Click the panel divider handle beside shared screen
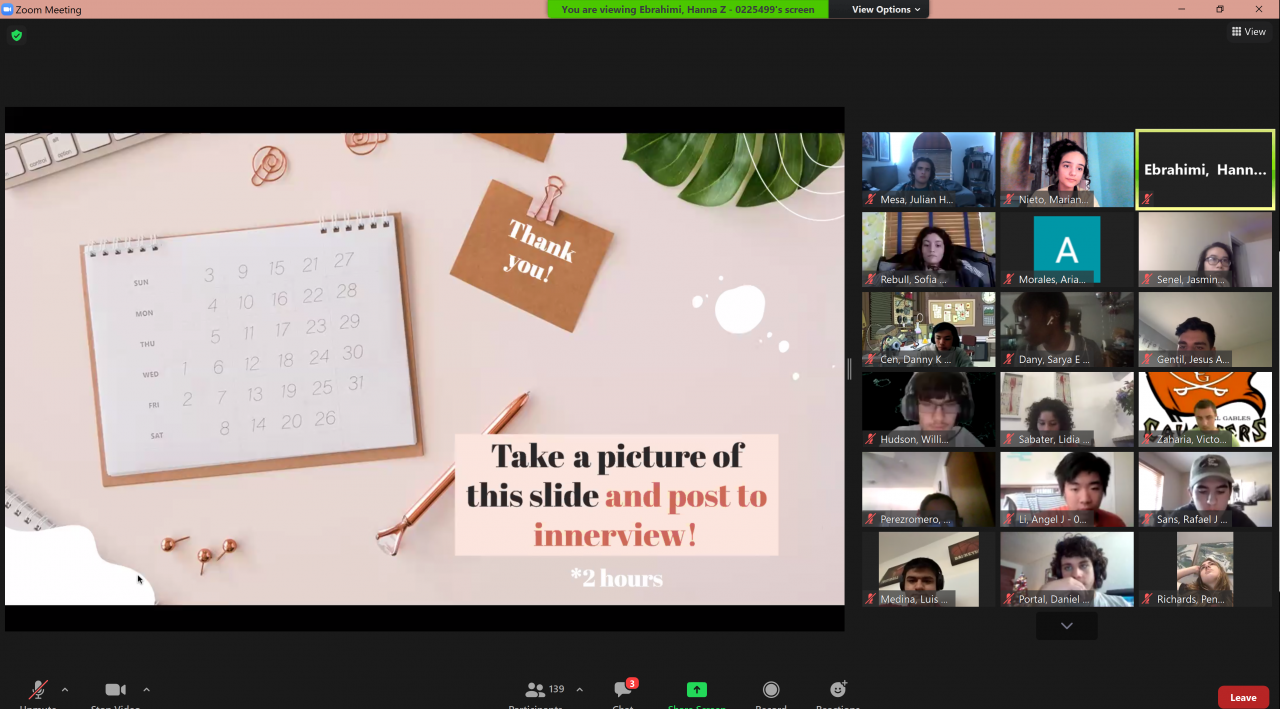Image resolution: width=1280 pixels, height=709 pixels. point(850,369)
